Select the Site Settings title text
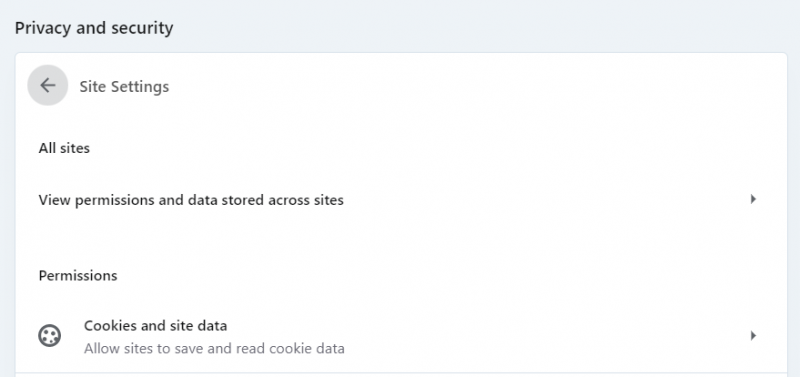The height and width of the screenshot is (377, 800). (x=124, y=87)
